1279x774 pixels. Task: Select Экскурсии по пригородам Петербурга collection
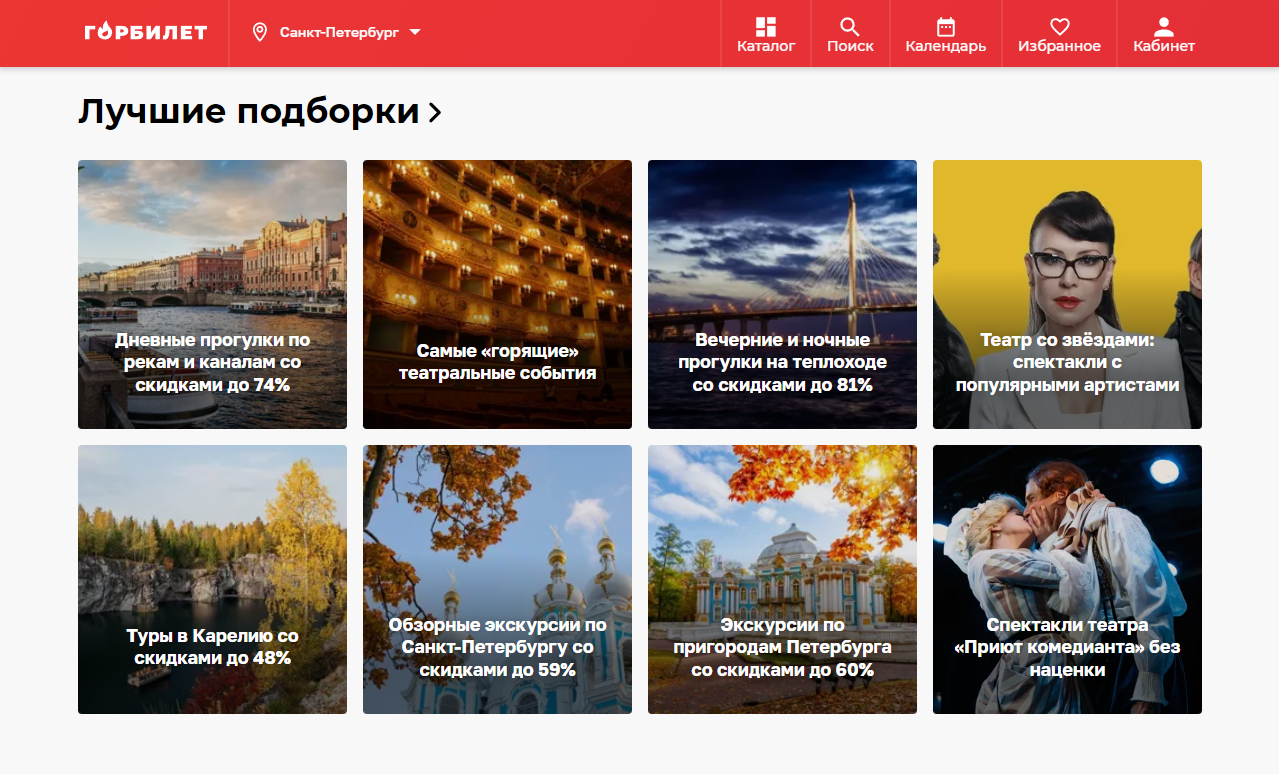[x=782, y=579]
